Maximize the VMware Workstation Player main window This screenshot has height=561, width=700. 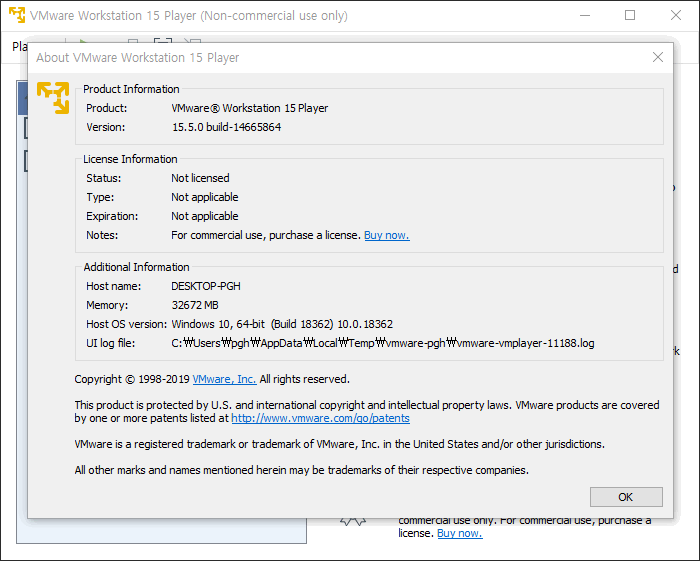630,15
